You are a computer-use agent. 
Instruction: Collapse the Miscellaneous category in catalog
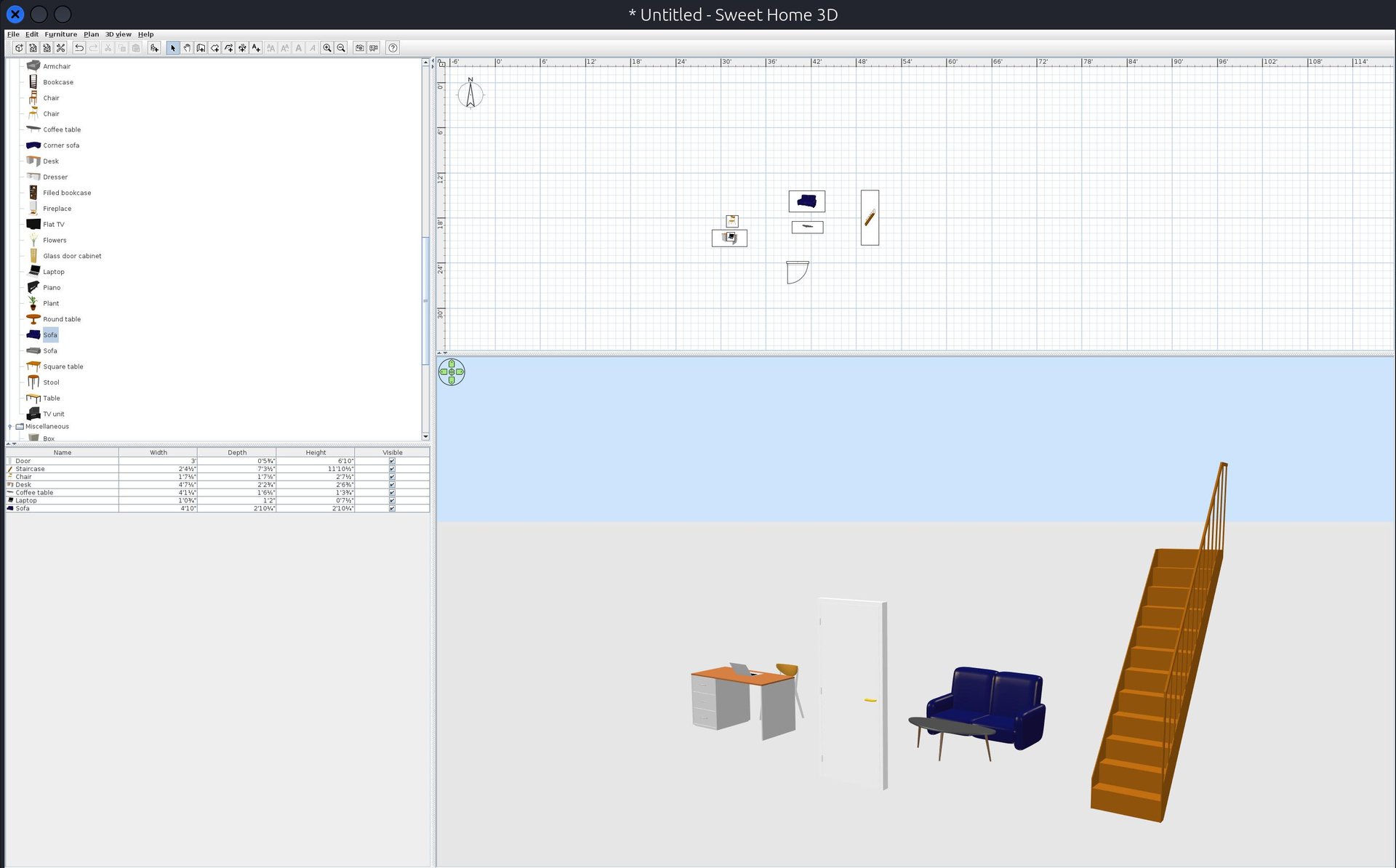point(10,427)
